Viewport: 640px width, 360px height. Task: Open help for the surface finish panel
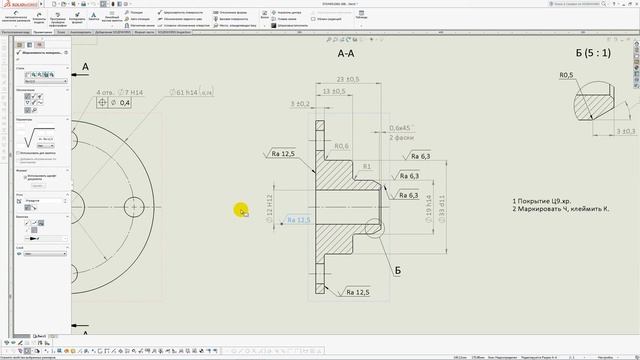tap(66, 53)
